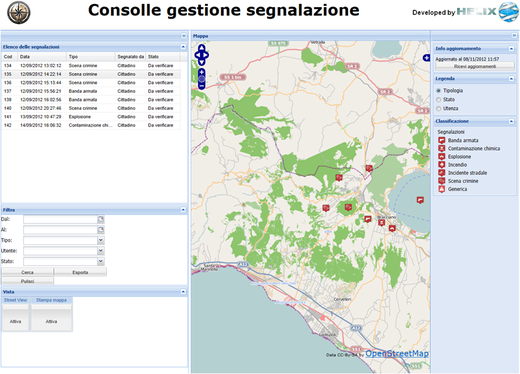520x374 pixels.
Task: Select report row dated 12/09/2012 20:27:46
Action: [x=91, y=108]
